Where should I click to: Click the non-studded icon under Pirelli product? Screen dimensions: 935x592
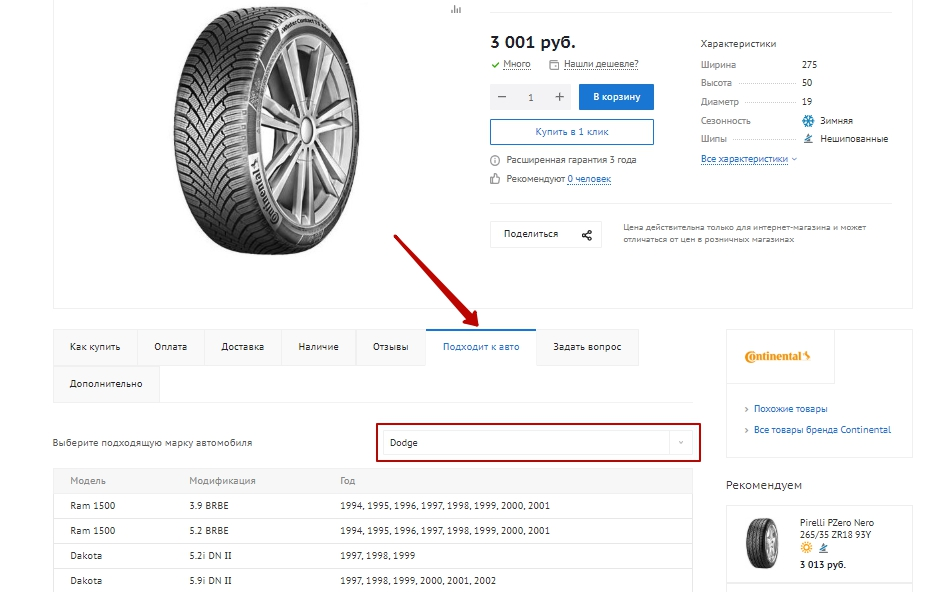[x=823, y=548]
